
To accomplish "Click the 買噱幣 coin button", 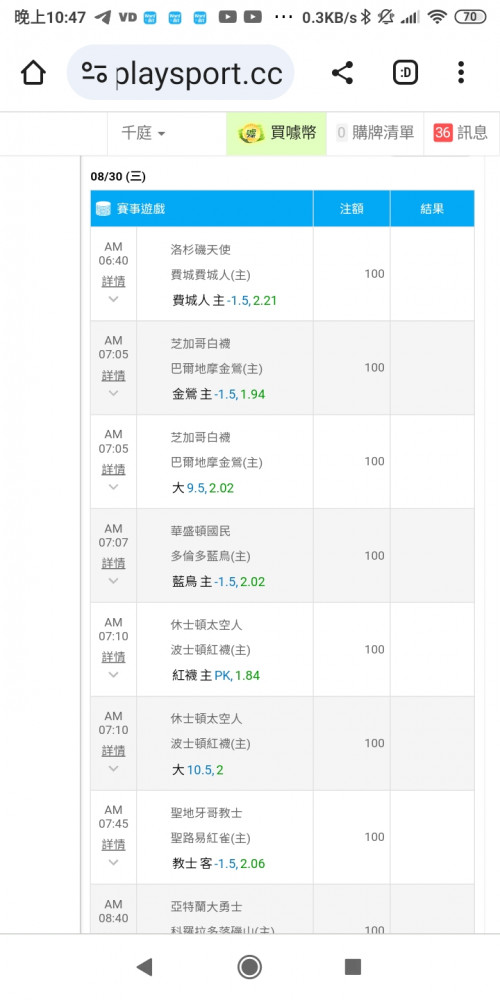I will (276, 133).
